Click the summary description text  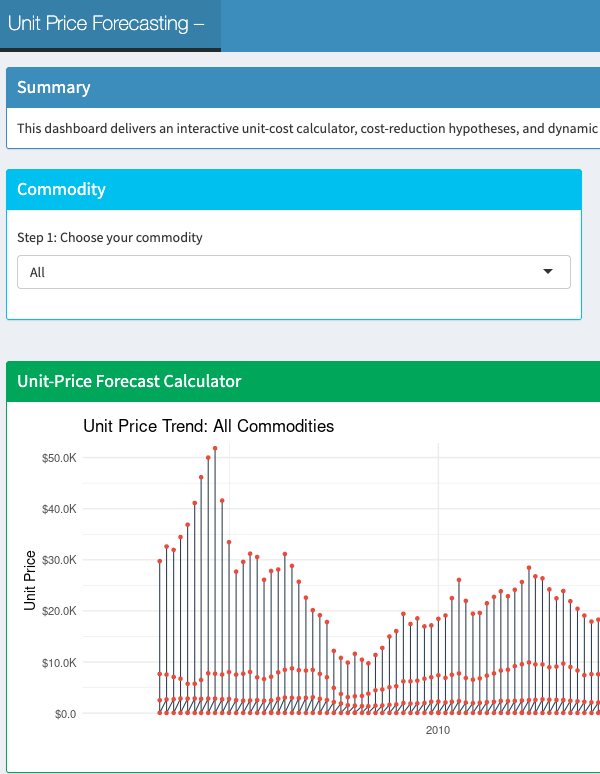[x=308, y=128]
